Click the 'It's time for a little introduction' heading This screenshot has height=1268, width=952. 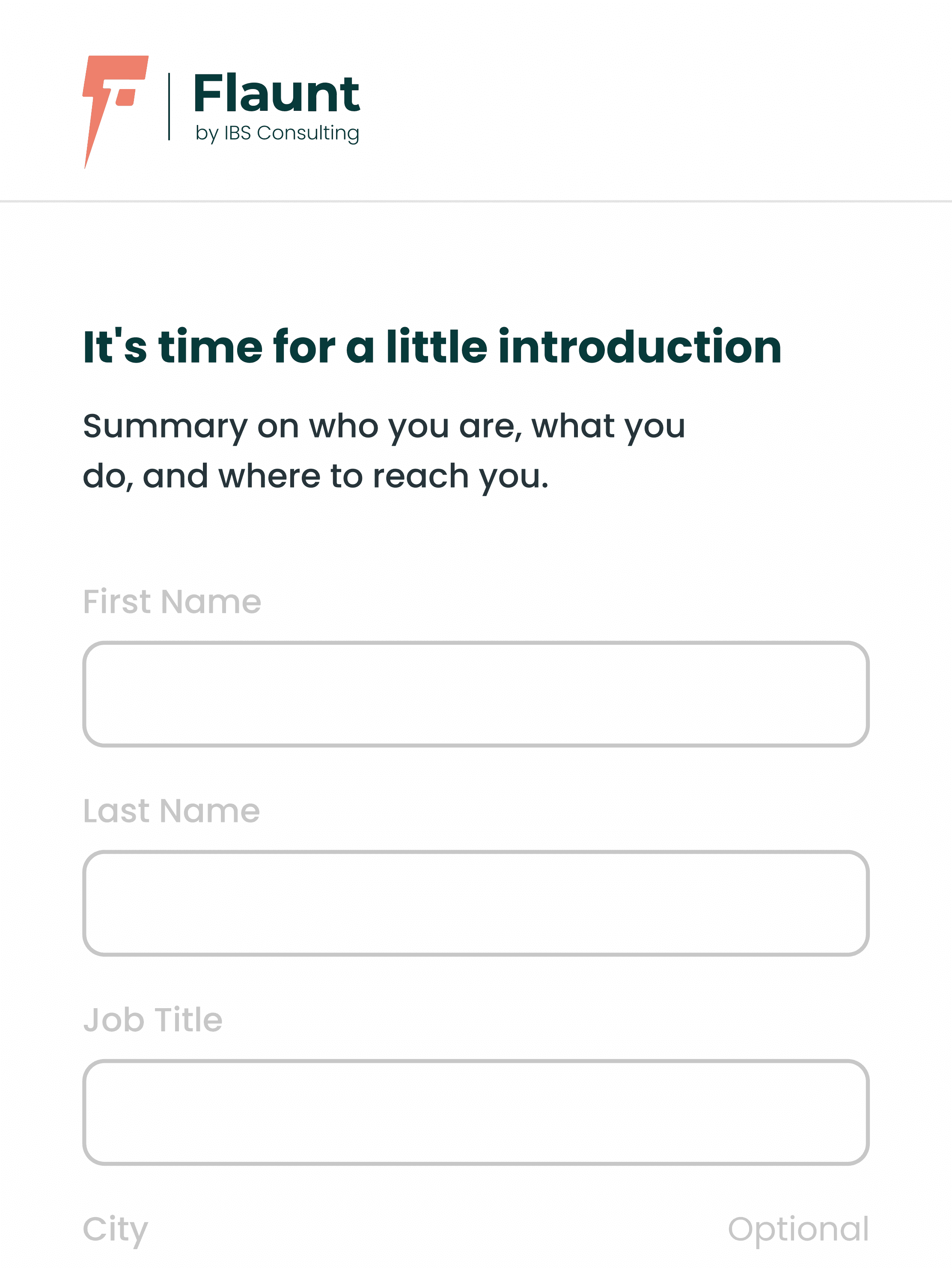coord(432,347)
